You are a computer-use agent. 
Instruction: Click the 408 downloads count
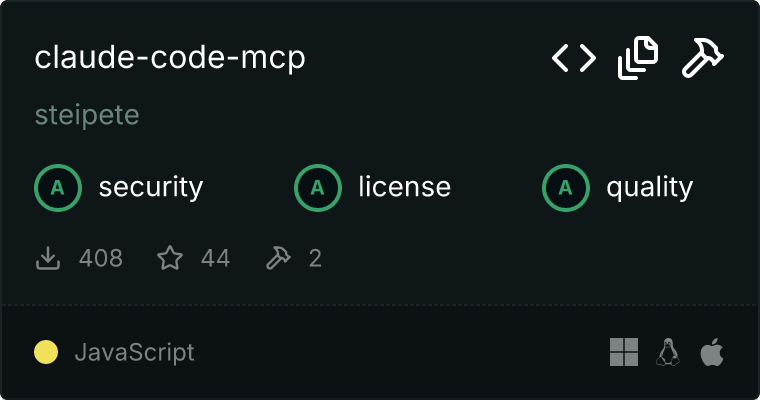pos(101,258)
